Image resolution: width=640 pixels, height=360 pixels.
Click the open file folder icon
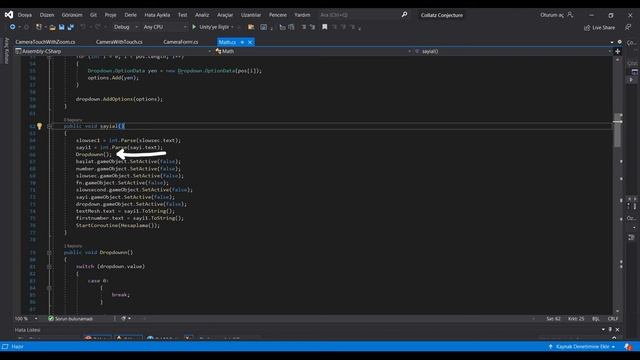coord(52,27)
